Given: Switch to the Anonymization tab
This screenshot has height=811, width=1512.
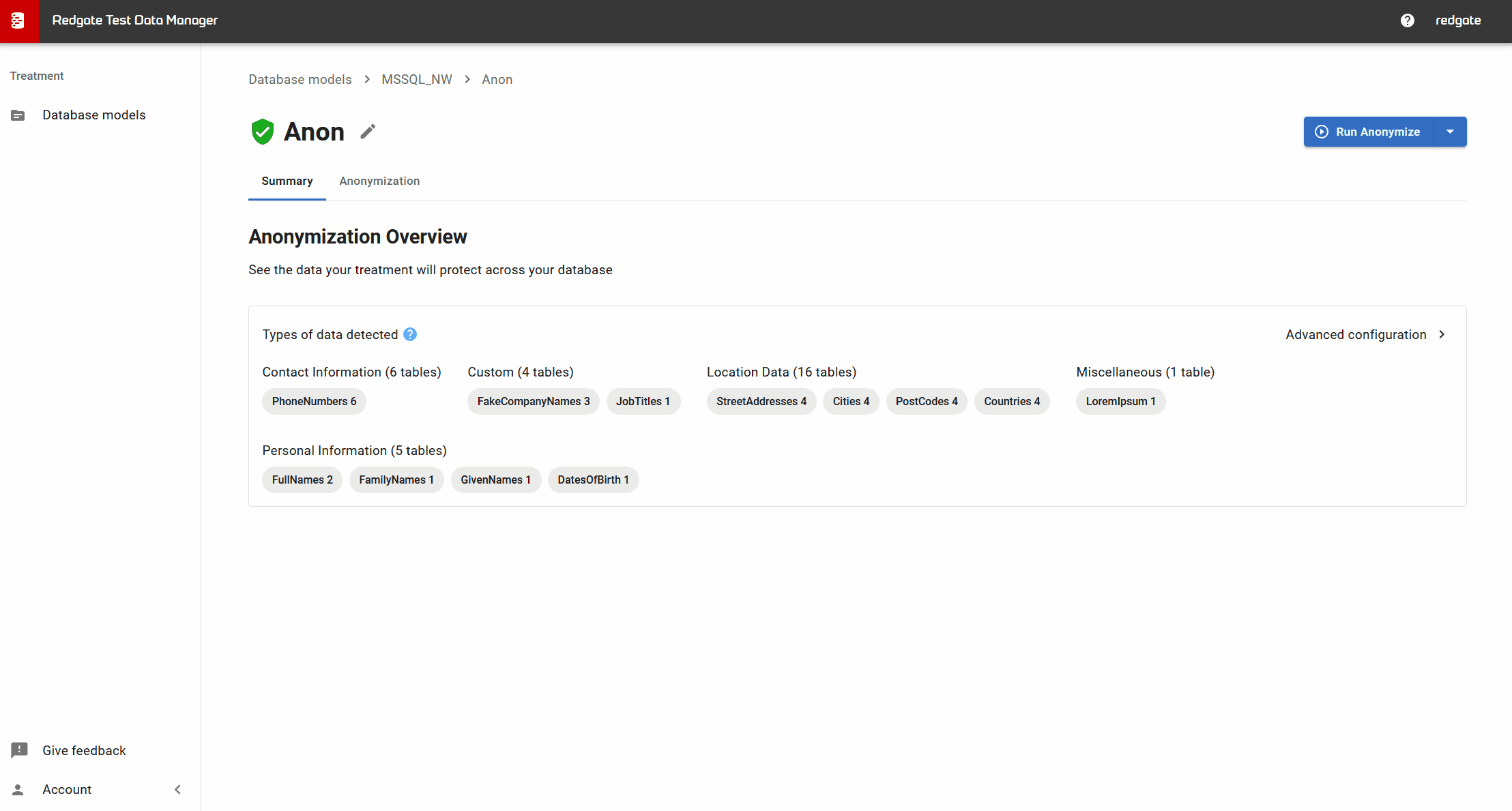Looking at the screenshot, I should (379, 181).
